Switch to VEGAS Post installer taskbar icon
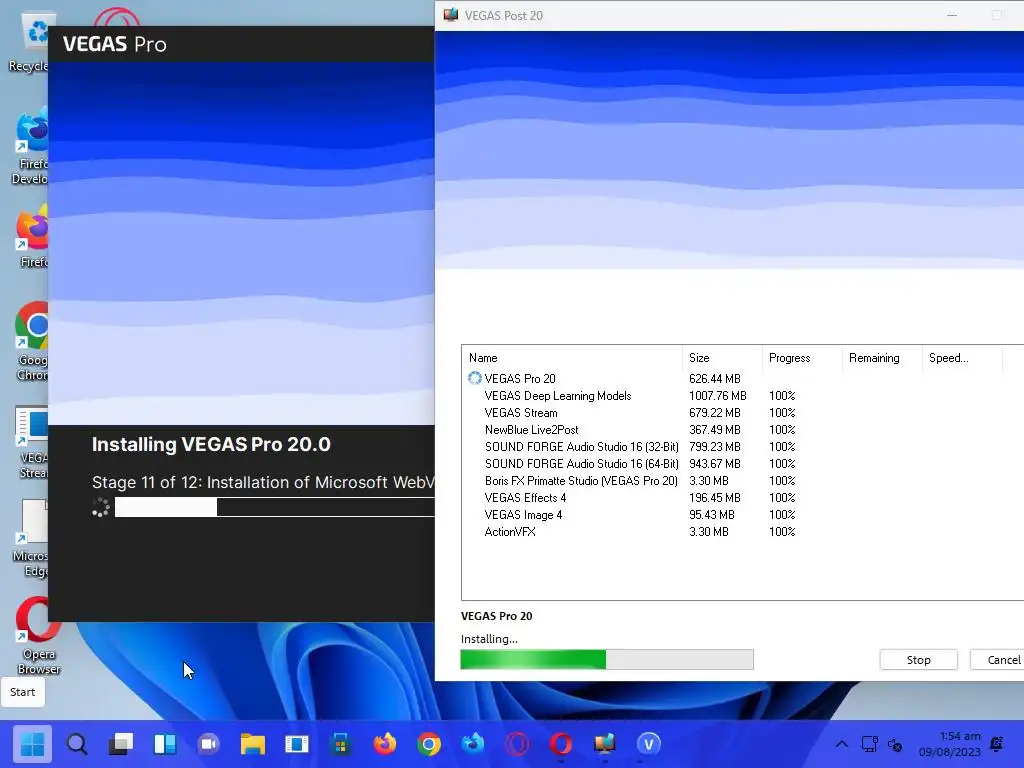Screen dimensions: 1024x768 point(605,743)
